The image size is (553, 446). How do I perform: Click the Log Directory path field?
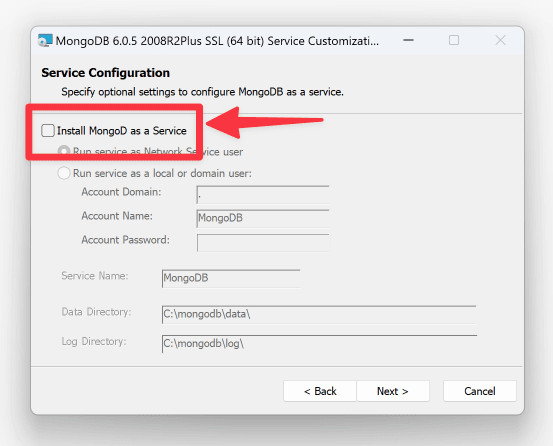click(319, 344)
